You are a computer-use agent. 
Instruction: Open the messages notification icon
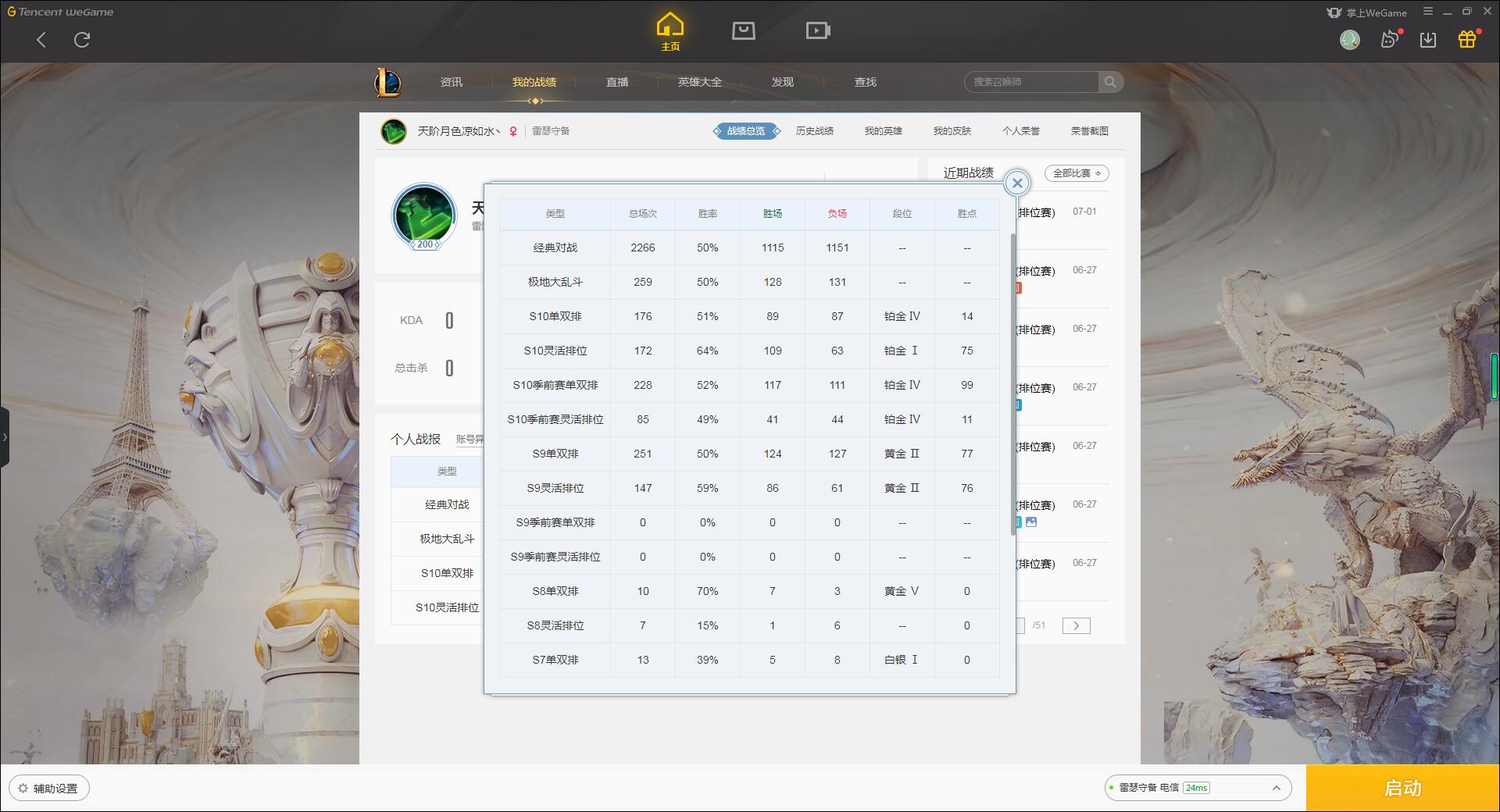[1391, 39]
